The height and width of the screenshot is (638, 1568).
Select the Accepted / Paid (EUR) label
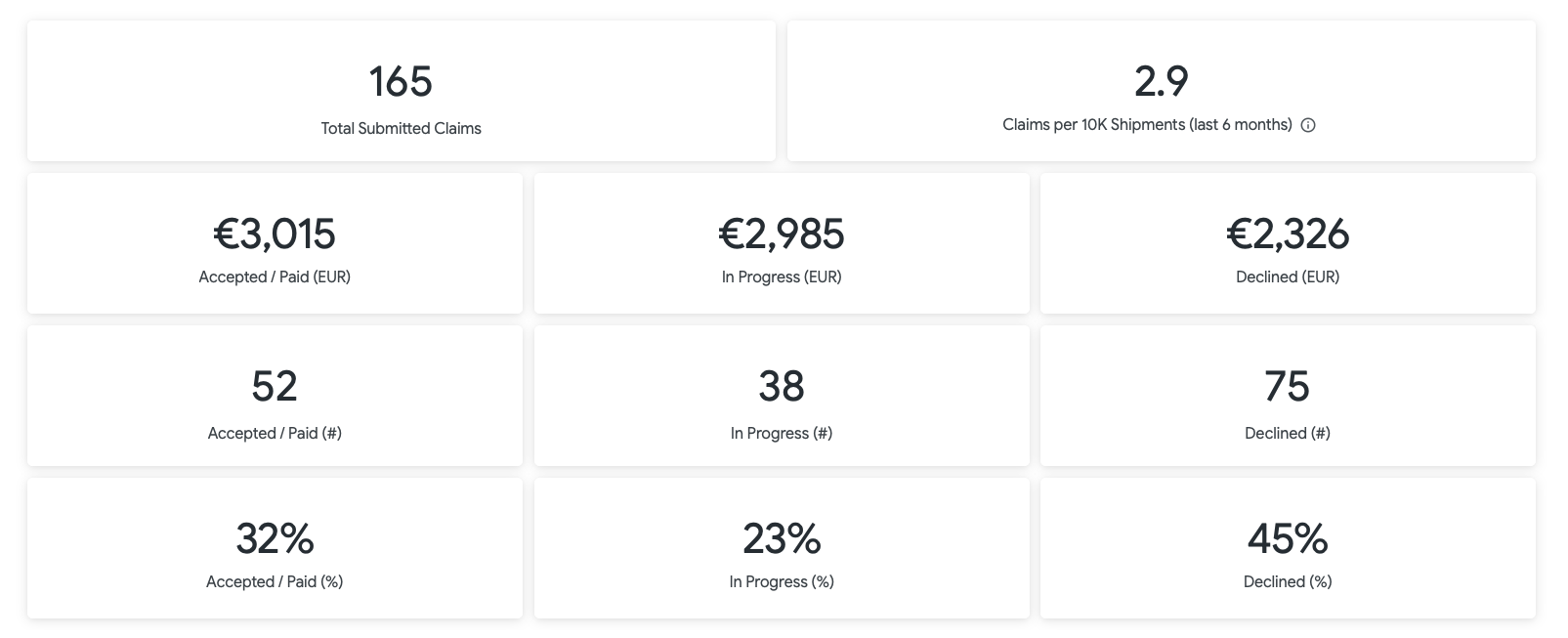point(275,276)
